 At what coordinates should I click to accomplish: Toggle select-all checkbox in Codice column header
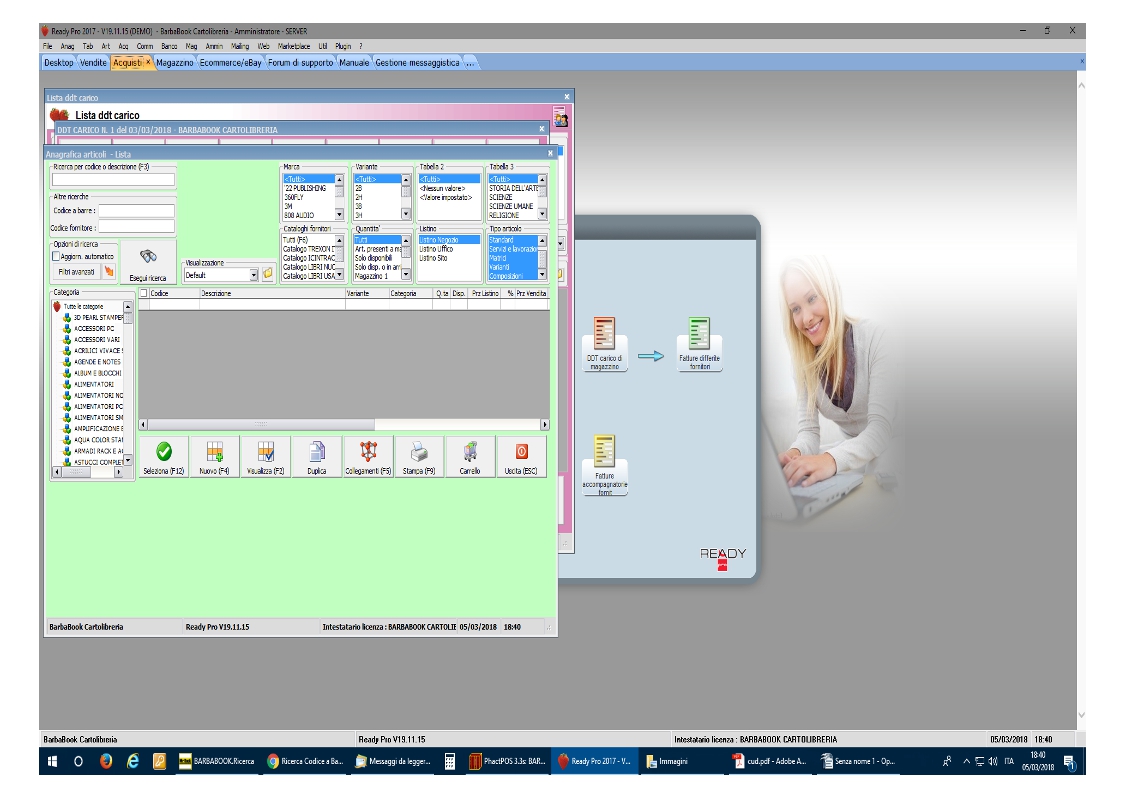143,294
